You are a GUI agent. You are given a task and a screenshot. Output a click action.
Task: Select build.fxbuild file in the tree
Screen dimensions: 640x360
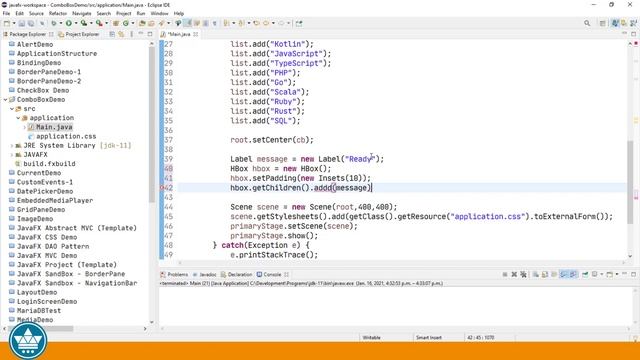click(49, 164)
